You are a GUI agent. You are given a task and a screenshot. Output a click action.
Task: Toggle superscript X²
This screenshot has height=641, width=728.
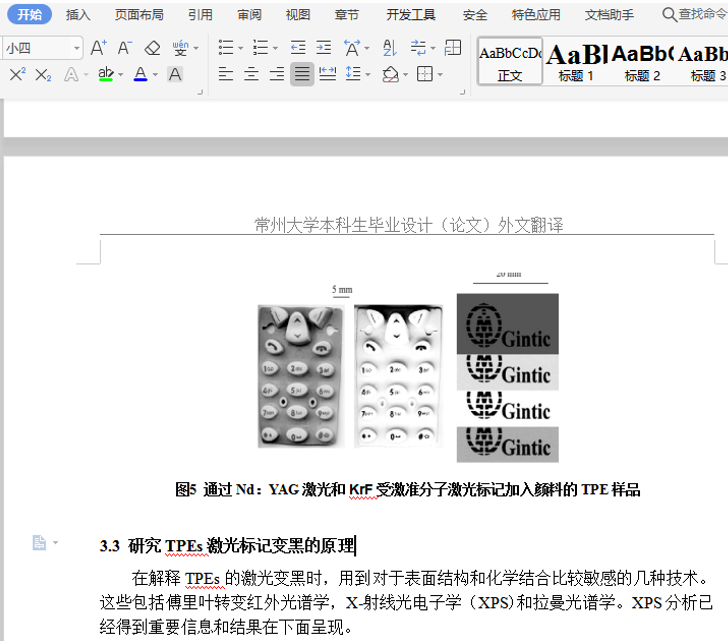click(18, 74)
